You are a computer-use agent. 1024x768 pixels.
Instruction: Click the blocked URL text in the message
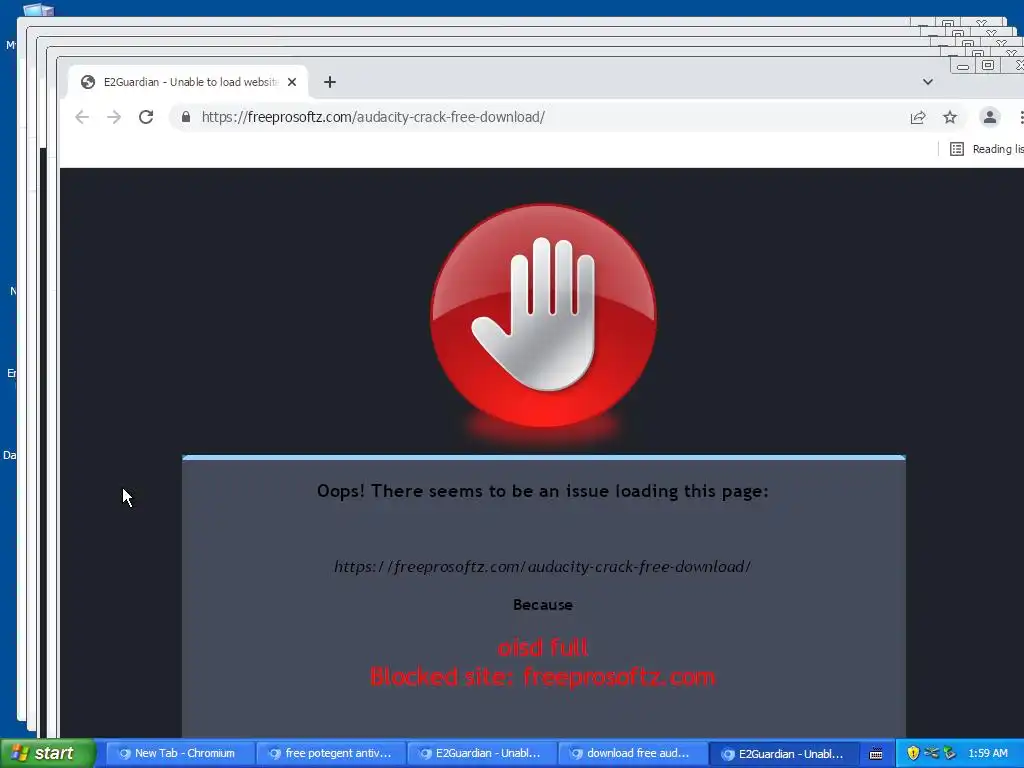543,567
